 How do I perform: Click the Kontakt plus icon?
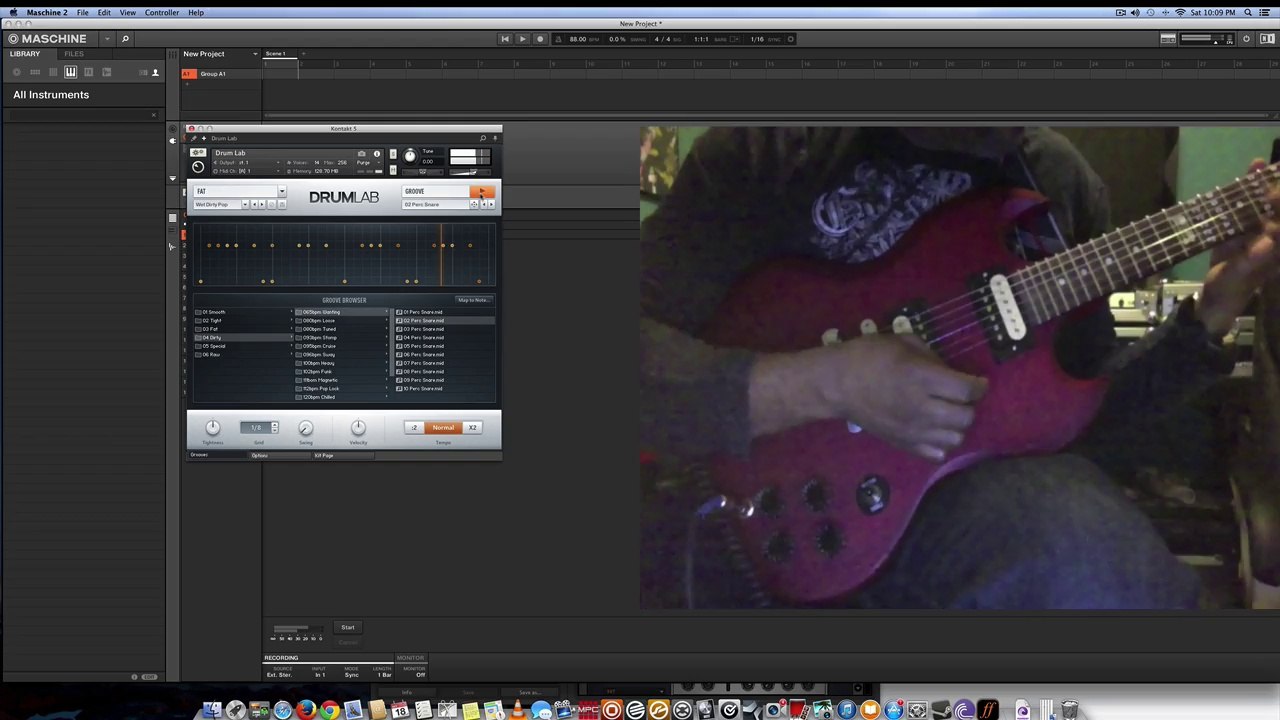point(204,138)
